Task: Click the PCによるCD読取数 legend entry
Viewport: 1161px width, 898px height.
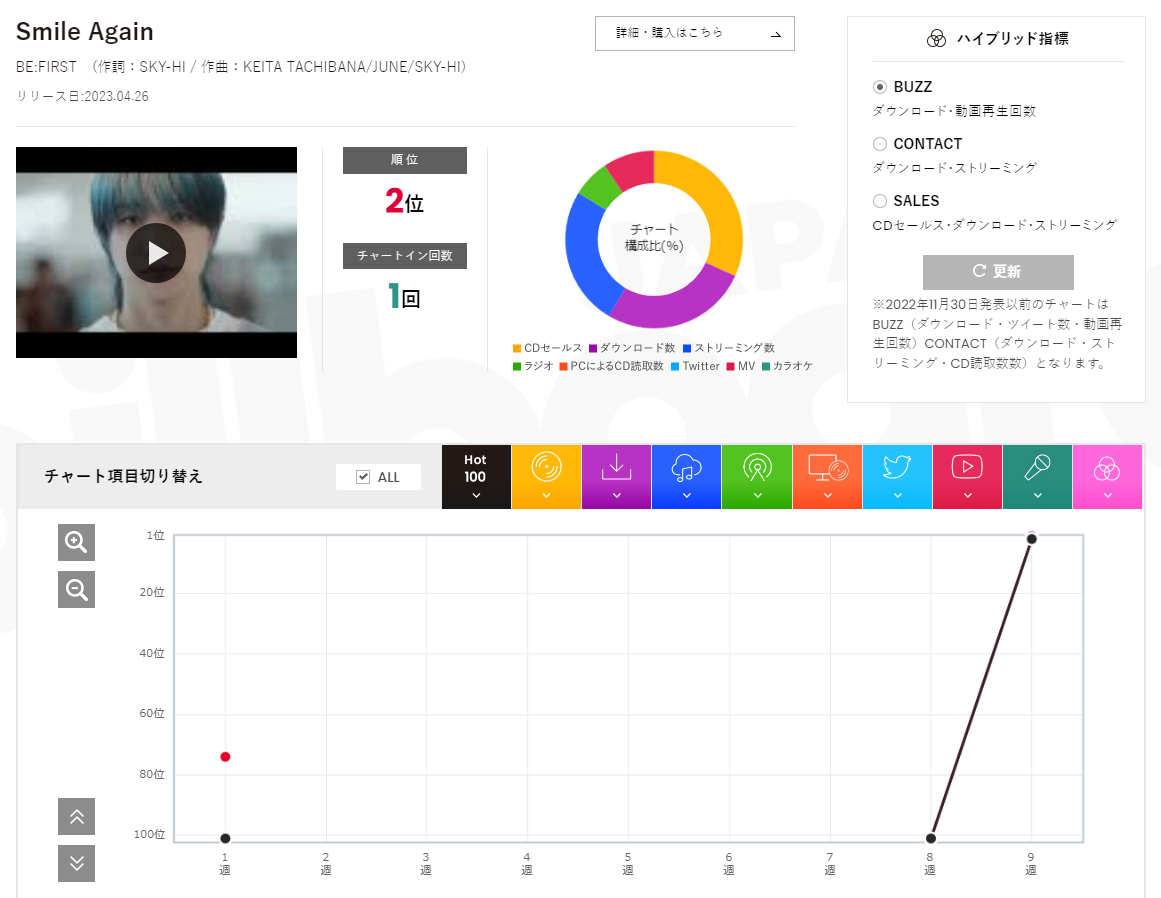Action: [x=612, y=366]
